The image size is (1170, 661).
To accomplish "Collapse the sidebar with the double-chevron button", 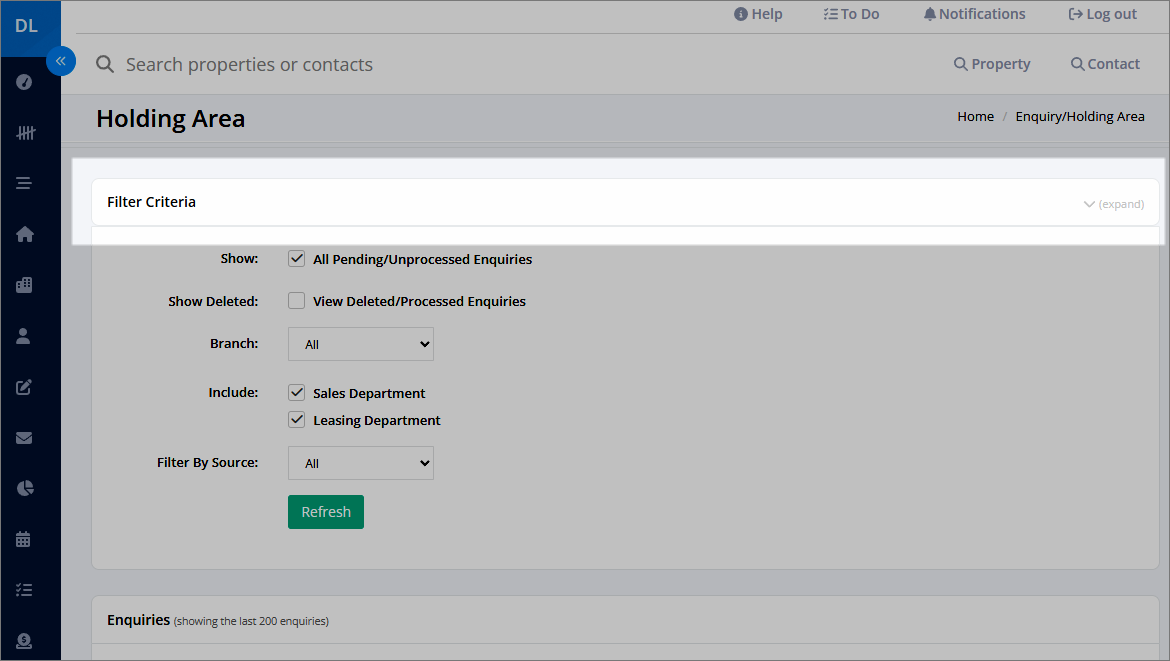I will (61, 61).
